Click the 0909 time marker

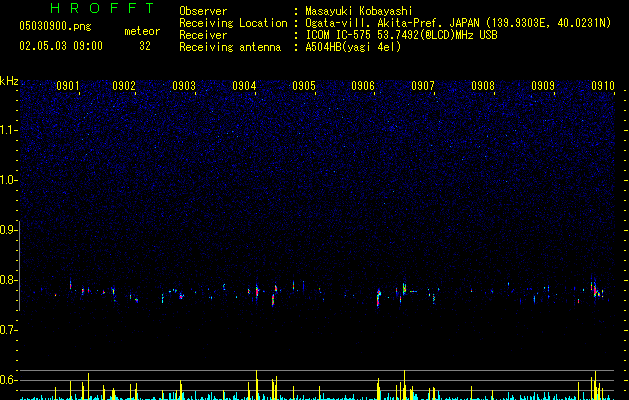point(543,86)
